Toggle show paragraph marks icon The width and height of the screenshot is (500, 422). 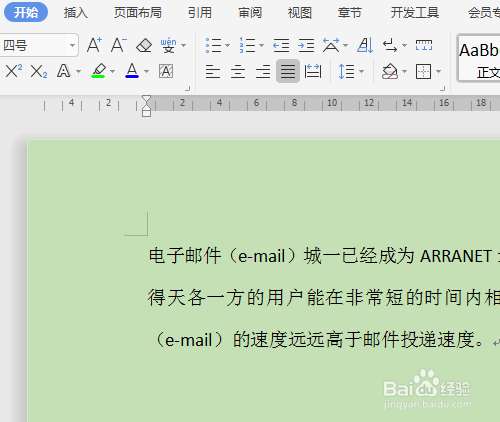[390, 45]
